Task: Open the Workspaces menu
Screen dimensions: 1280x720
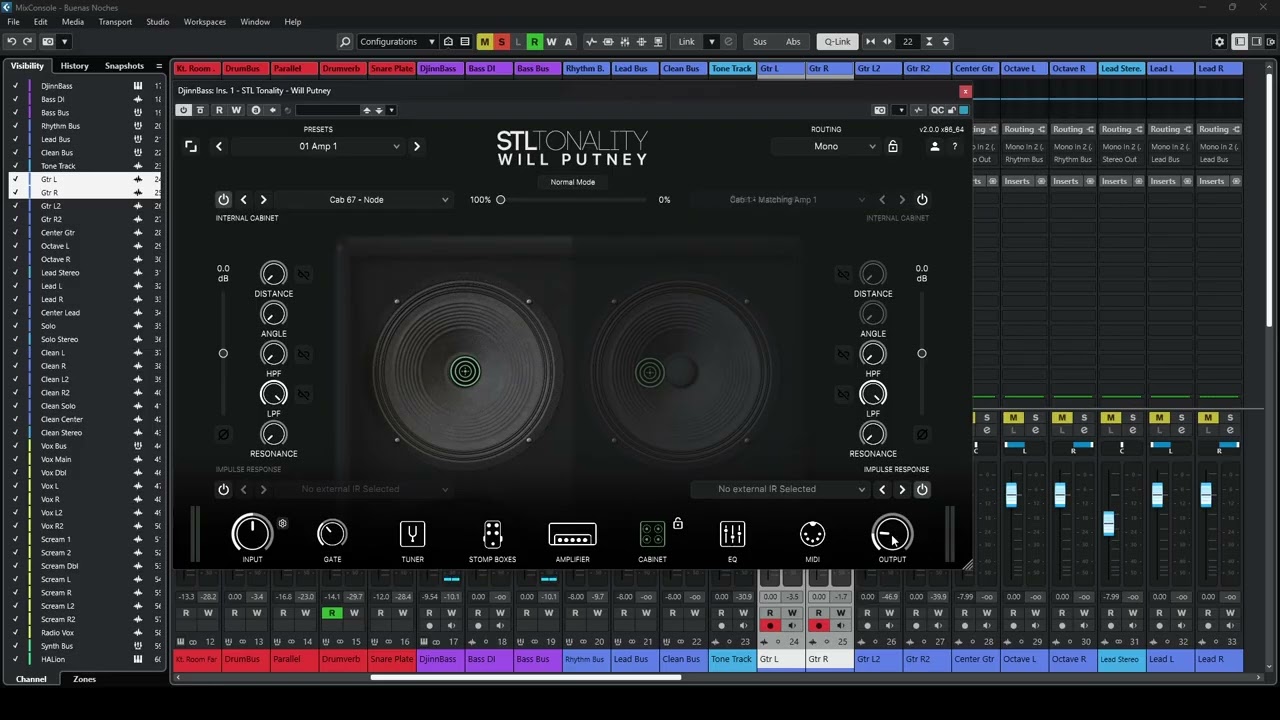Action: (205, 22)
